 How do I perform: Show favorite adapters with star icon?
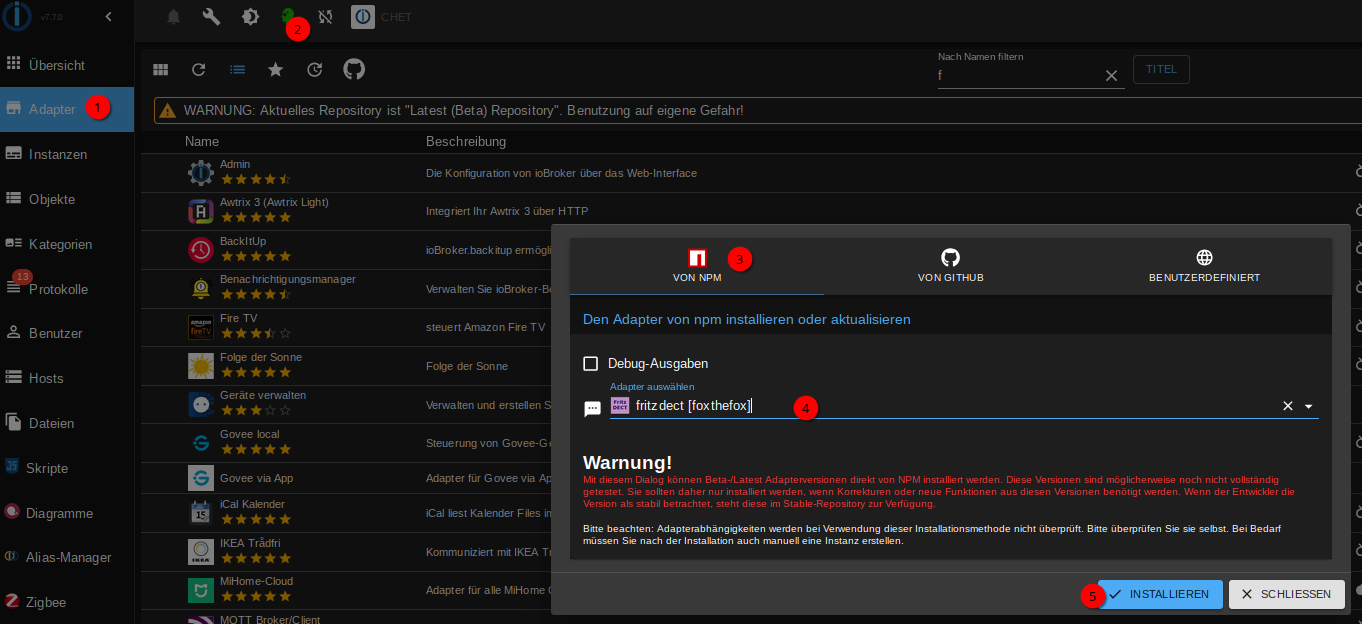click(275, 70)
